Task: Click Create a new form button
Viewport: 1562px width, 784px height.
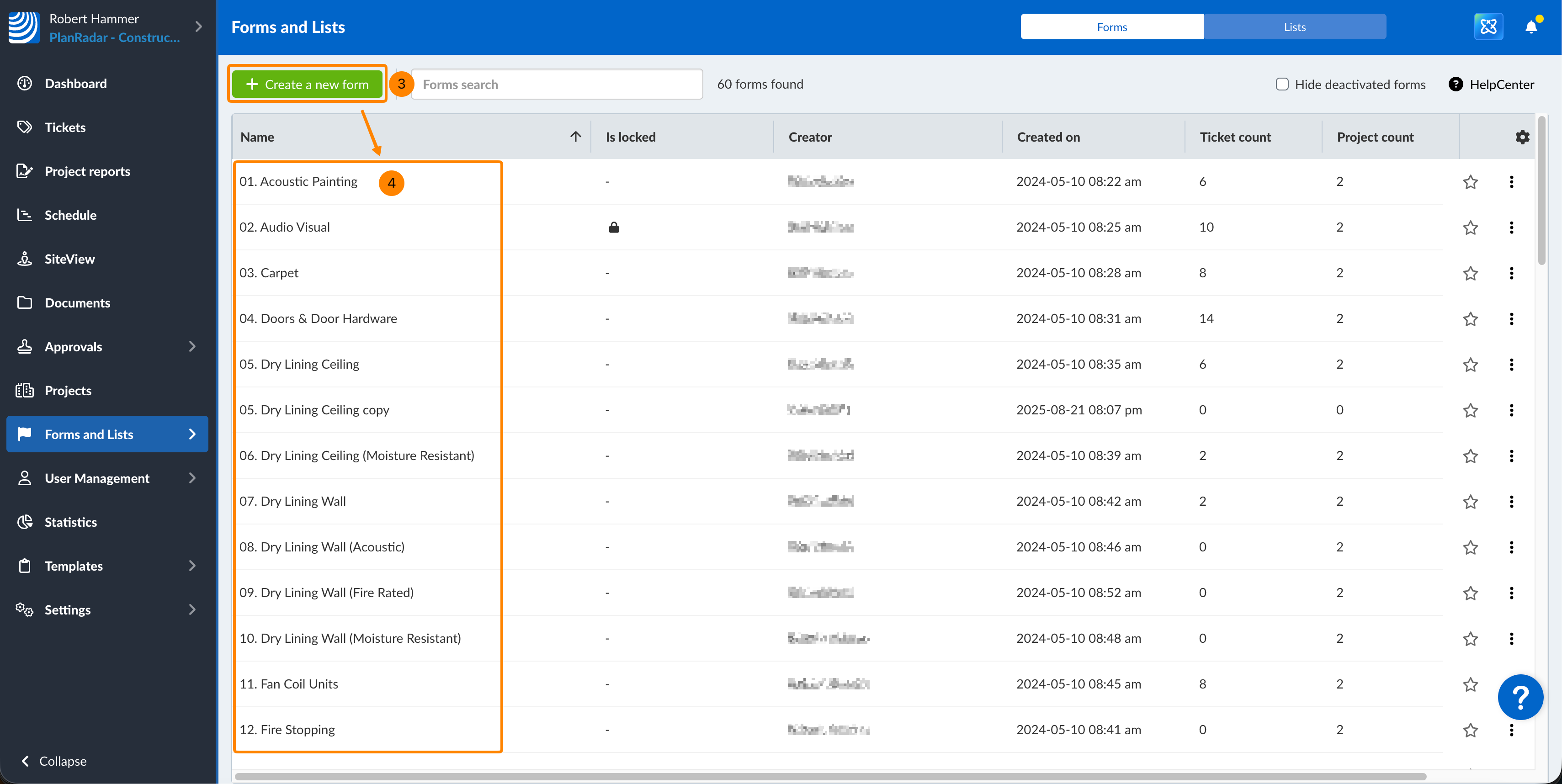Action: click(x=307, y=84)
